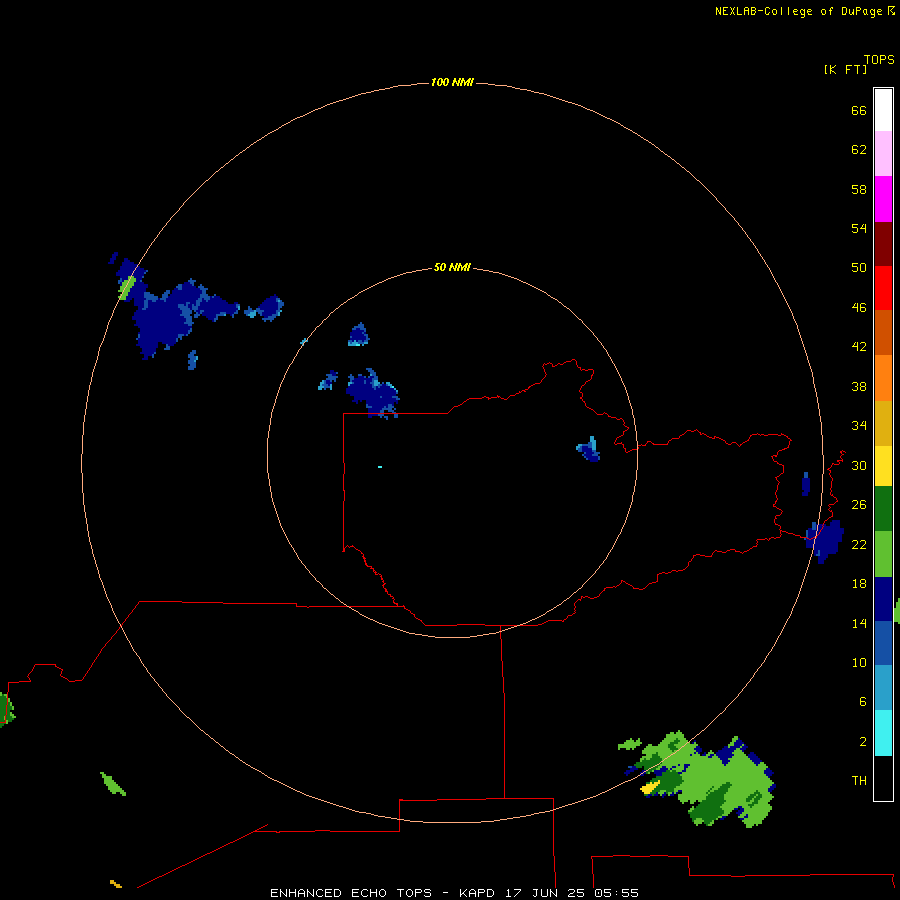
Task: Click the bright red legend swatch
Action: (x=883, y=288)
